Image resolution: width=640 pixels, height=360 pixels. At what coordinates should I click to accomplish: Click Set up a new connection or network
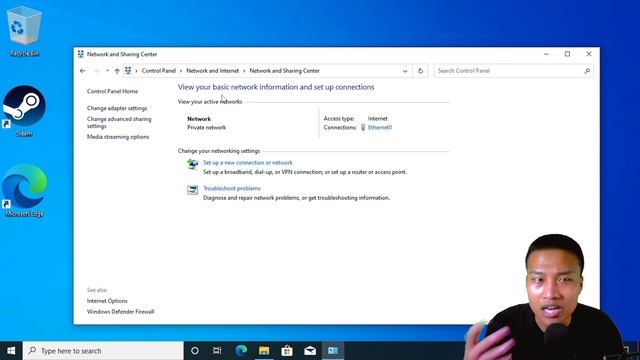(247, 162)
